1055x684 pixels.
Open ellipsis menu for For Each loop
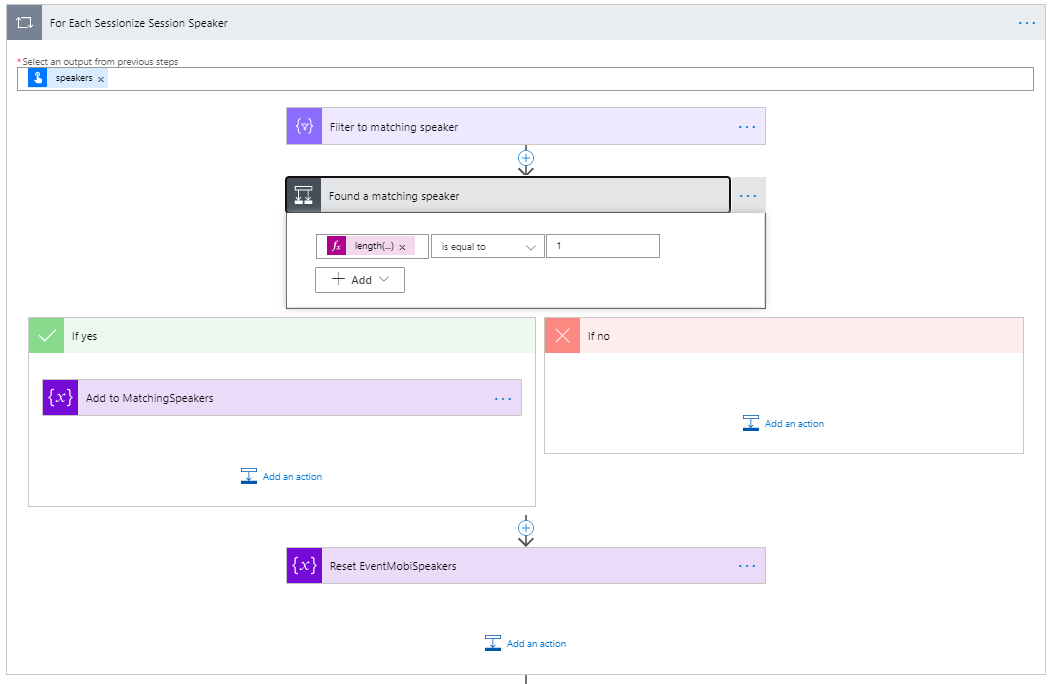[x=1027, y=23]
